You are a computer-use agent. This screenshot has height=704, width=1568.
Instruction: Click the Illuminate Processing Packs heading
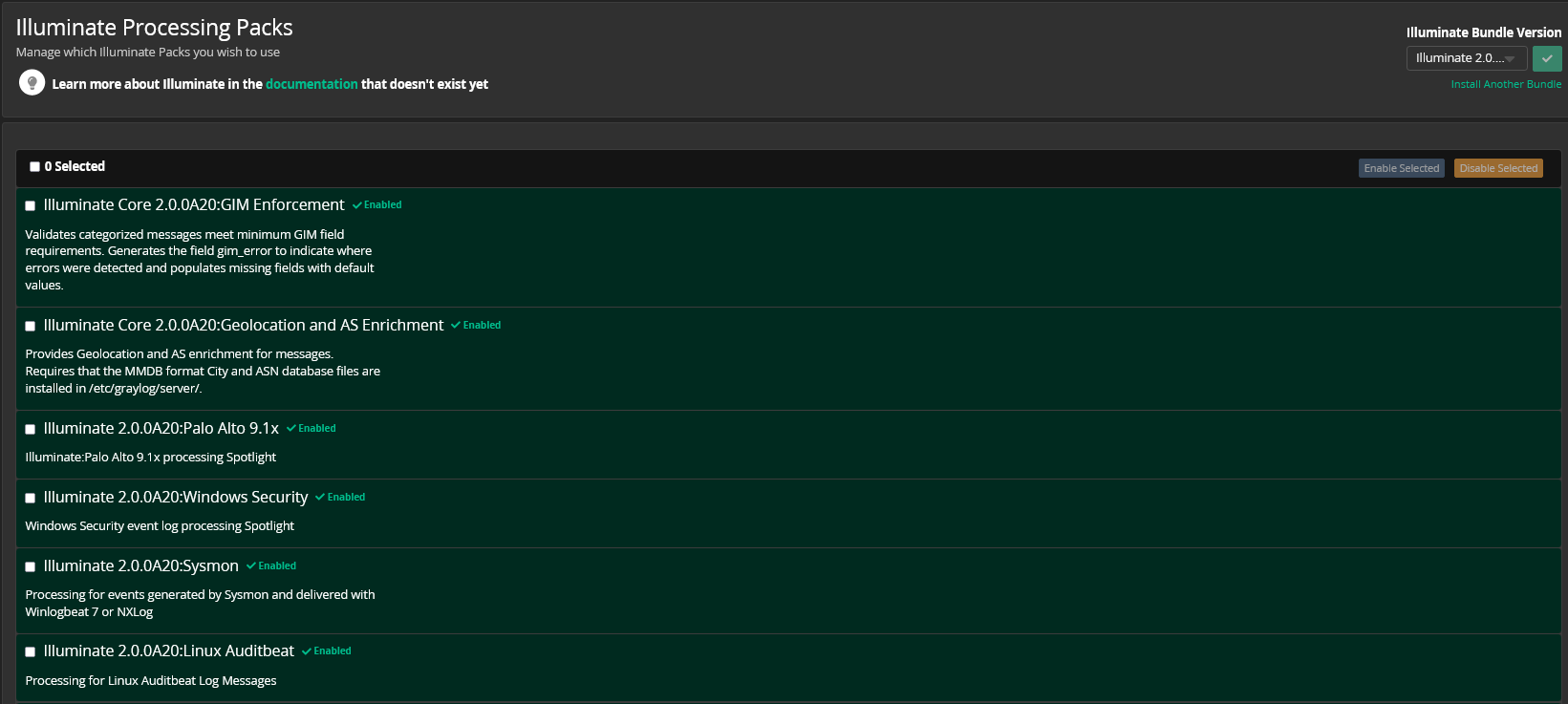pos(154,28)
